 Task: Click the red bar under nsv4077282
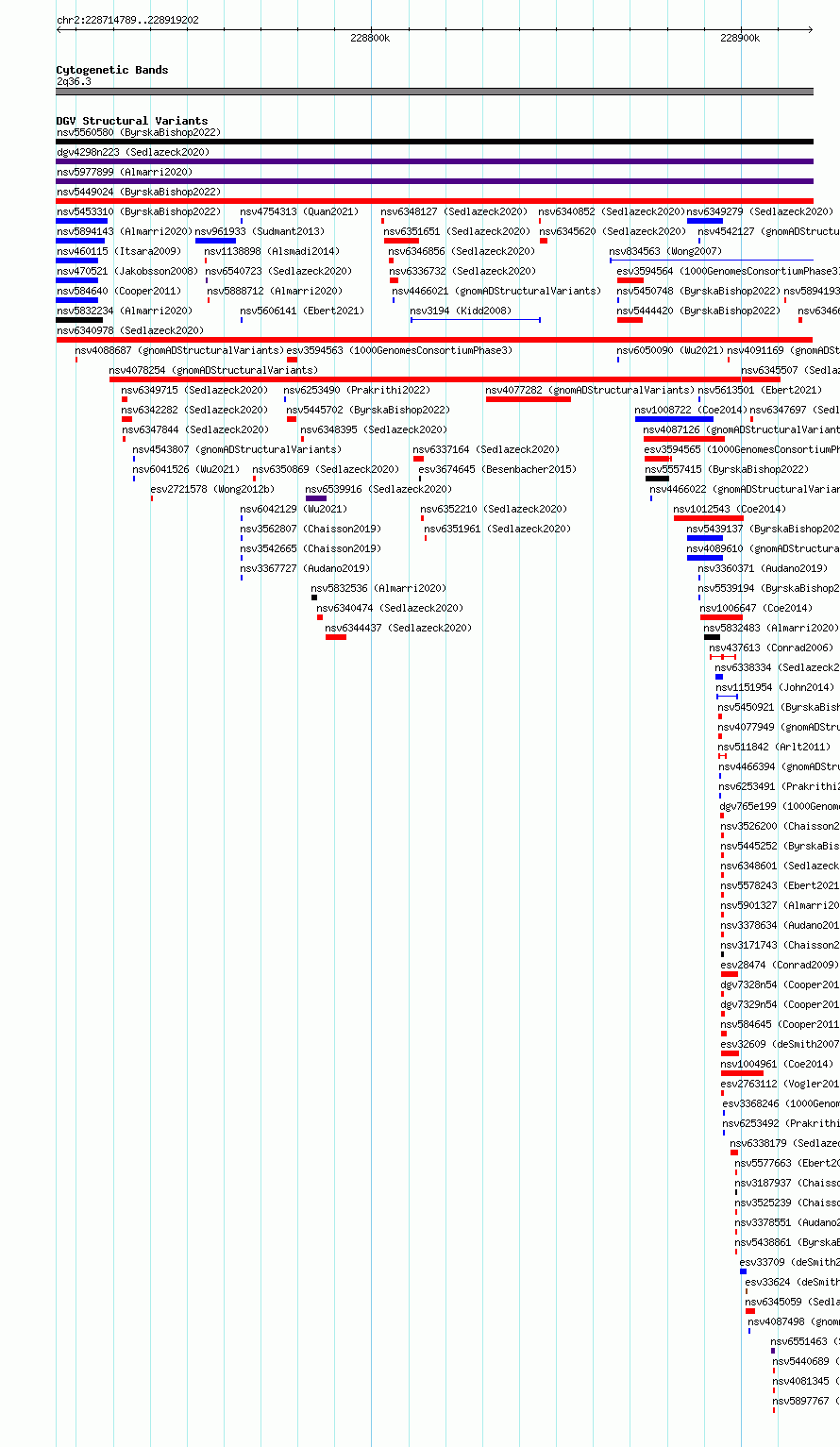529,399
